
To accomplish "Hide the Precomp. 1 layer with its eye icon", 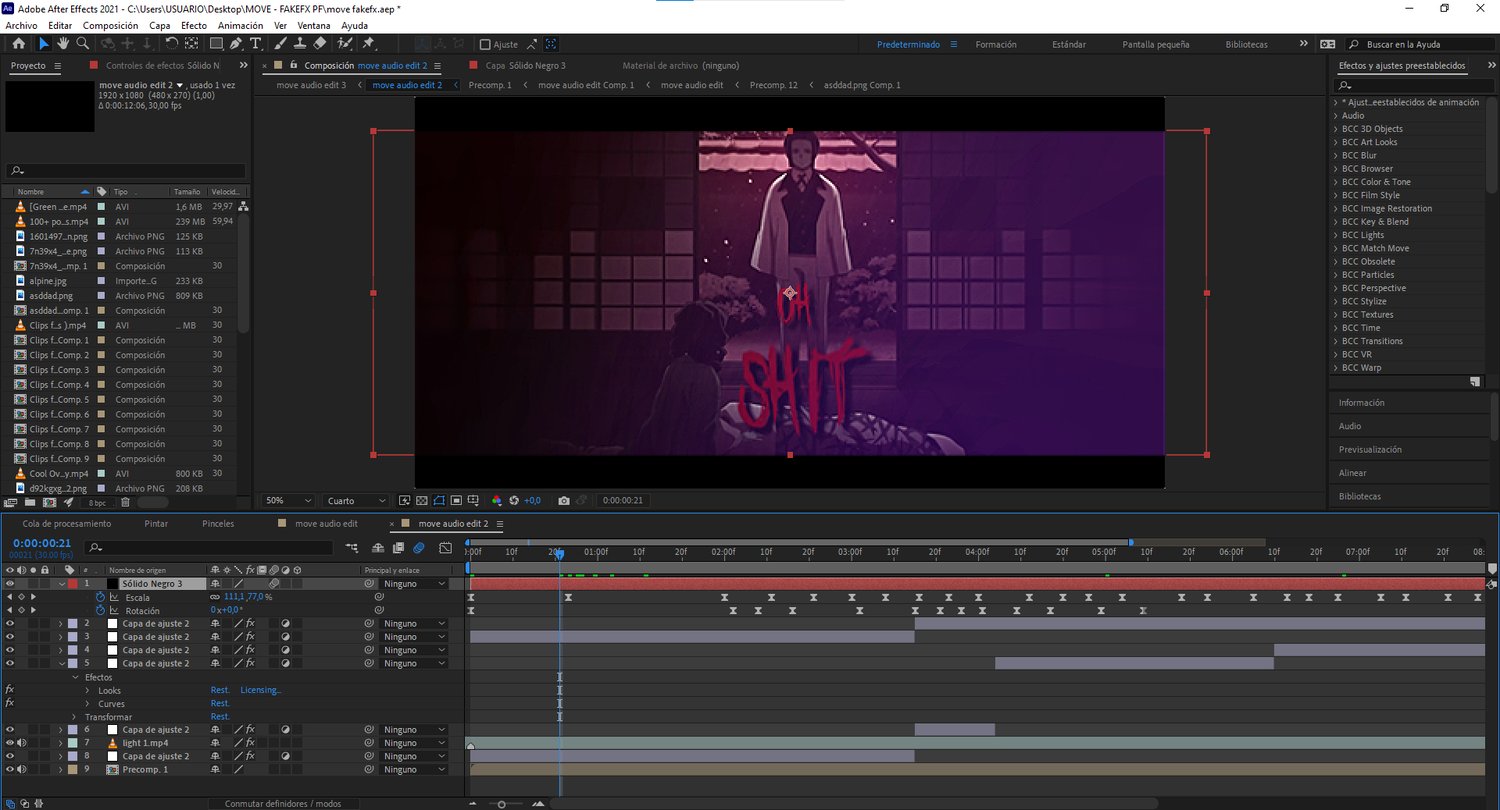I will [10, 770].
